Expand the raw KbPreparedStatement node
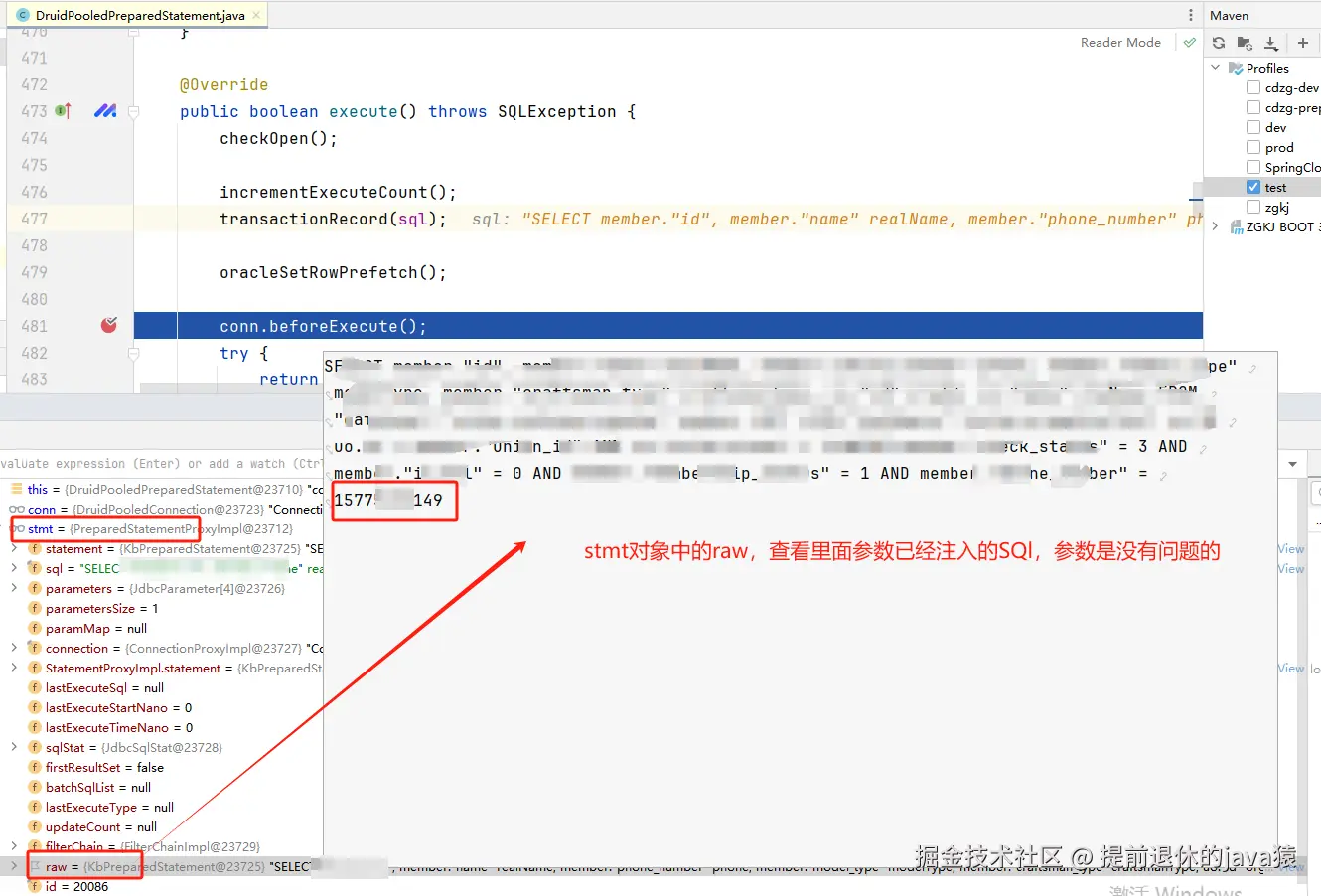 point(14,866)
